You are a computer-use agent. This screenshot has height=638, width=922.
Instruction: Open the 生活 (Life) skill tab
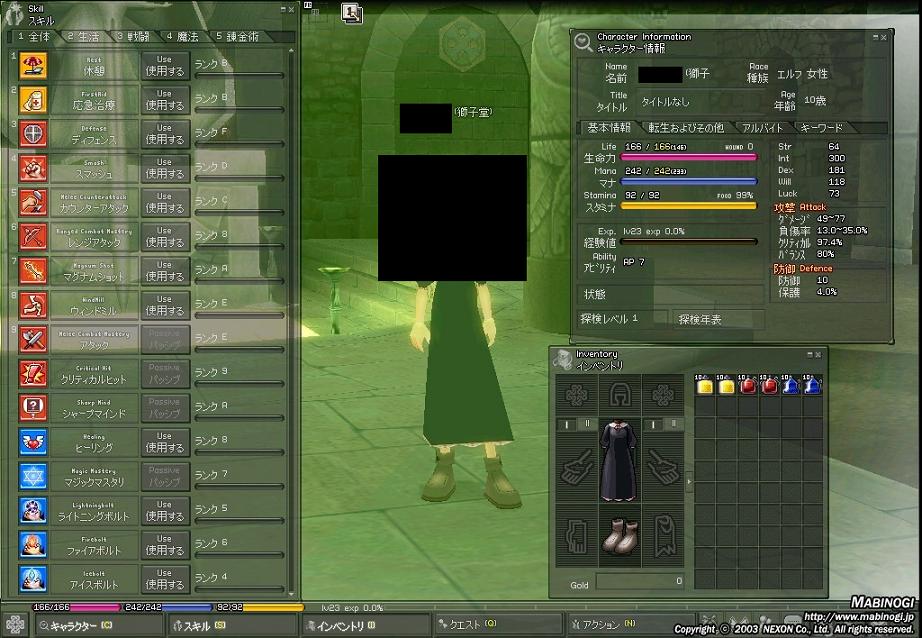[83, 36]
